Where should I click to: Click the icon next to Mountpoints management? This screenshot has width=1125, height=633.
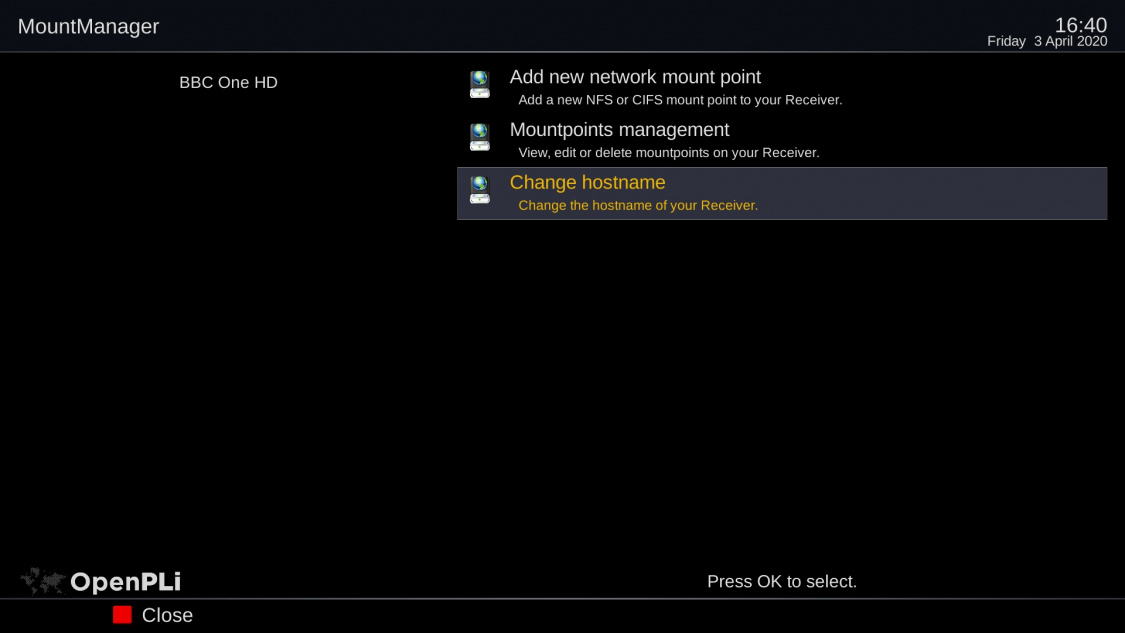[480, 137]
